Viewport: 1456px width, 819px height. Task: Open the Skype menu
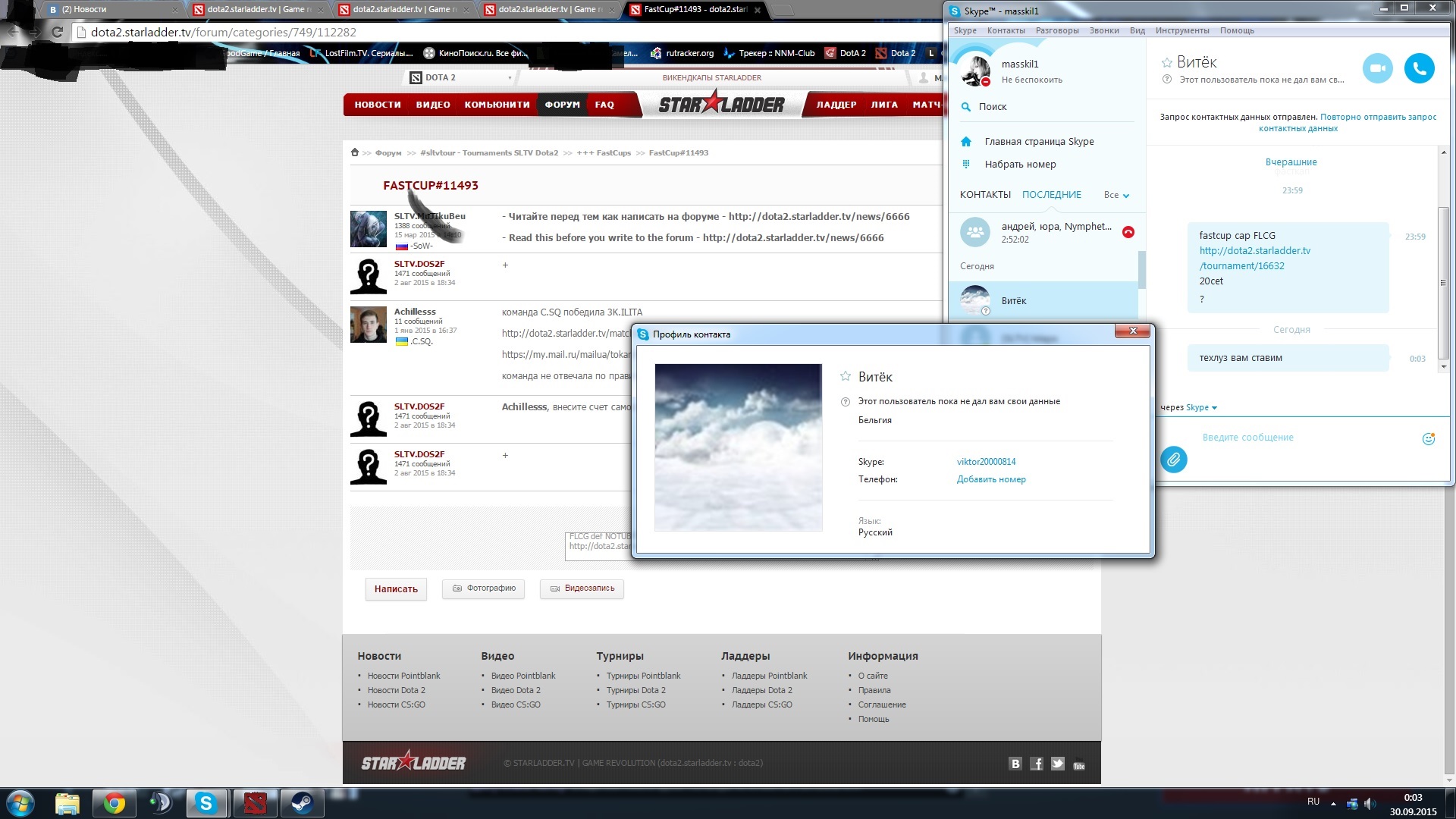pyautogui.click(x=965, y=30)
